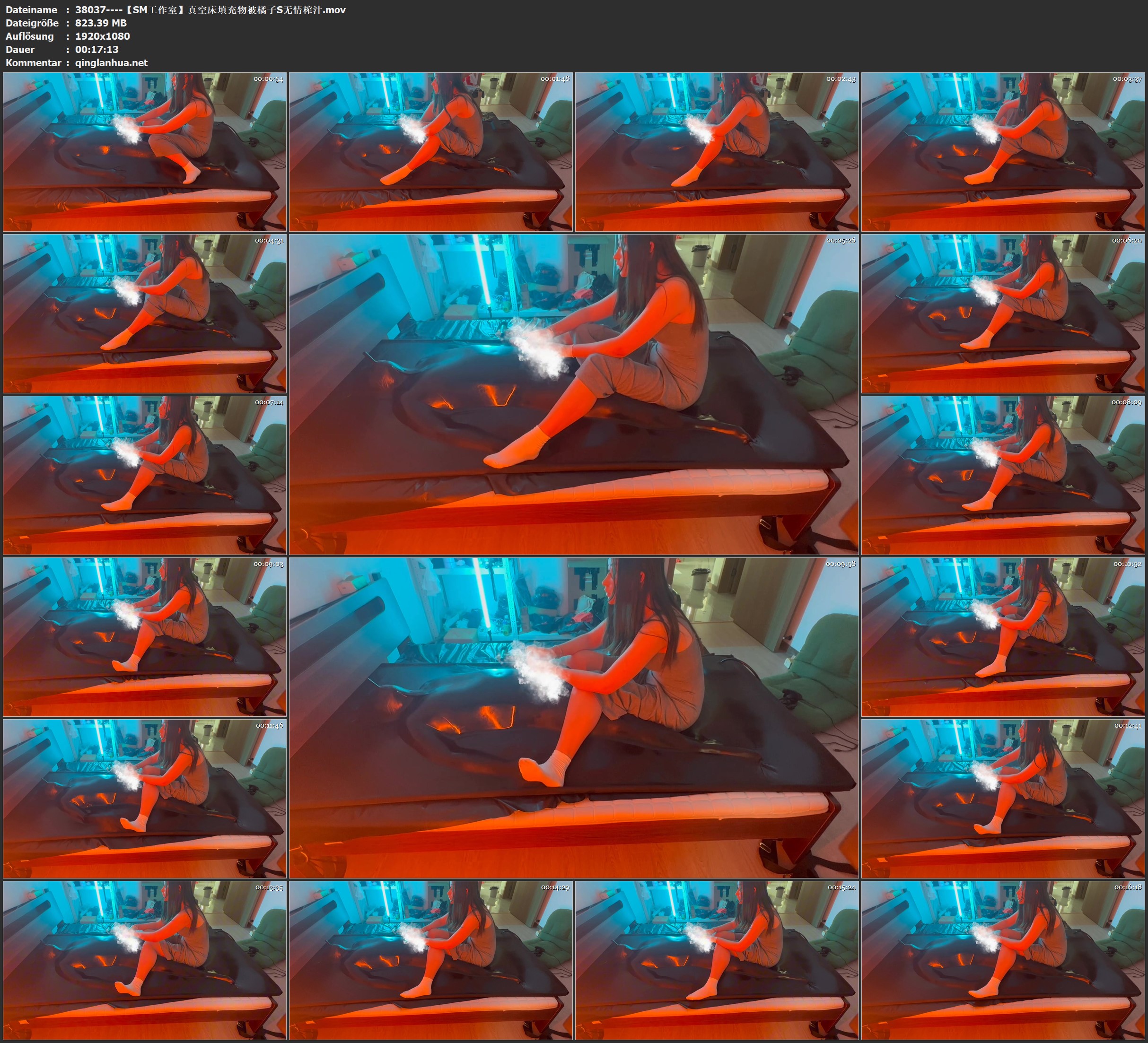
Task: Click the thumbnail timestamped 00:00:54
Action: tap(145, 151)
